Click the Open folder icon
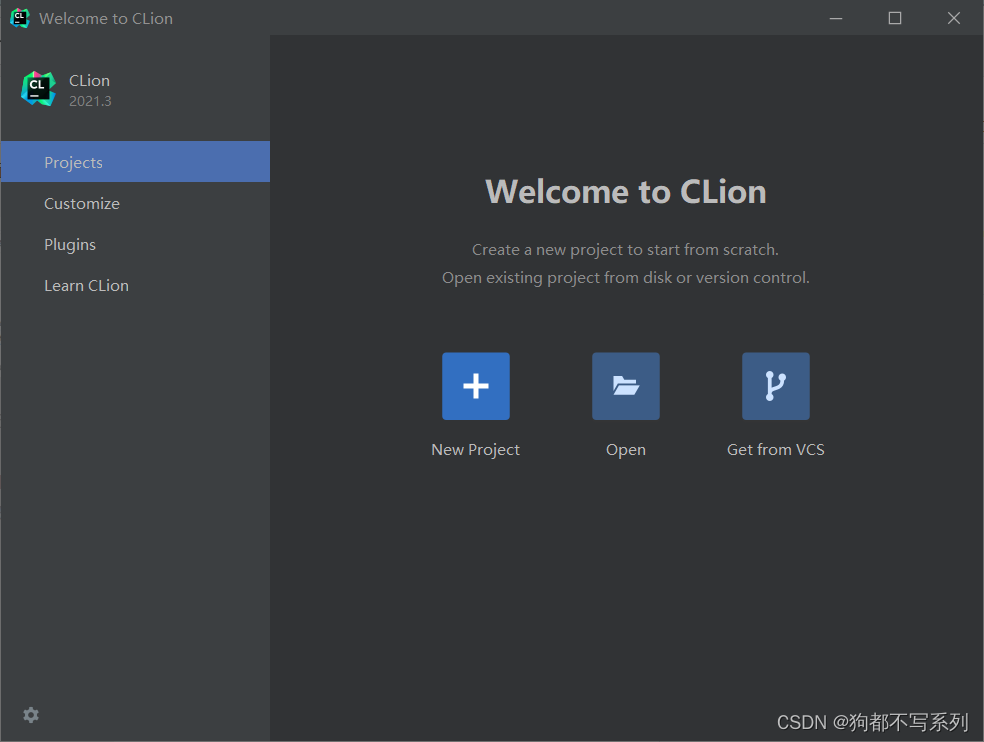This screenshot has height=742, width=984. 626,386
